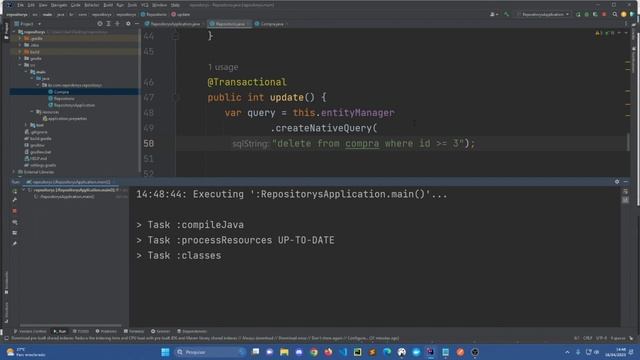Select build.gradle file in project tree
Viewport: 640px width, 360px height.
[x=38, y=139]
